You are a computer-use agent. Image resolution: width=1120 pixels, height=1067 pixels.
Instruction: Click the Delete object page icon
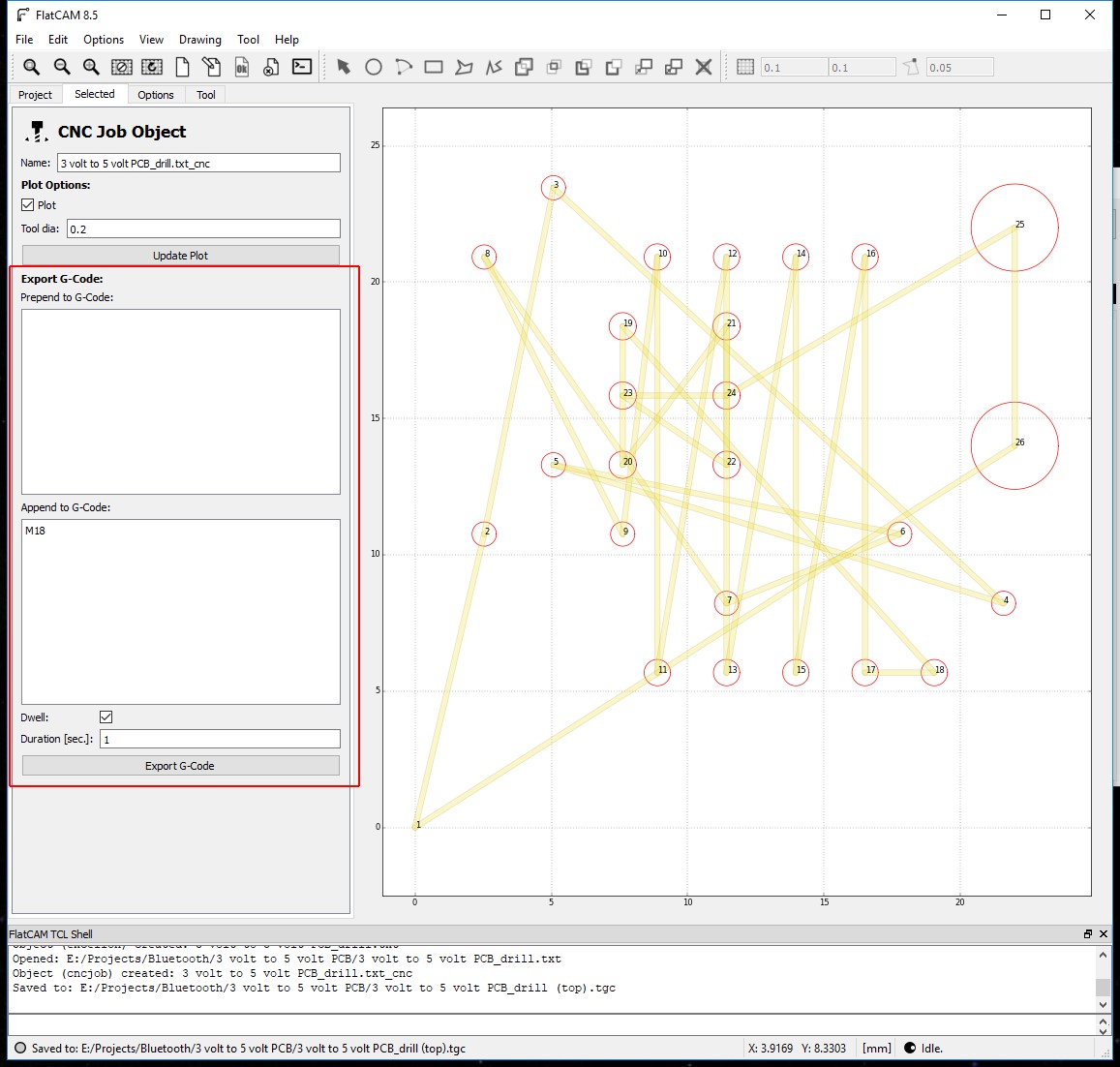(271, 67)
